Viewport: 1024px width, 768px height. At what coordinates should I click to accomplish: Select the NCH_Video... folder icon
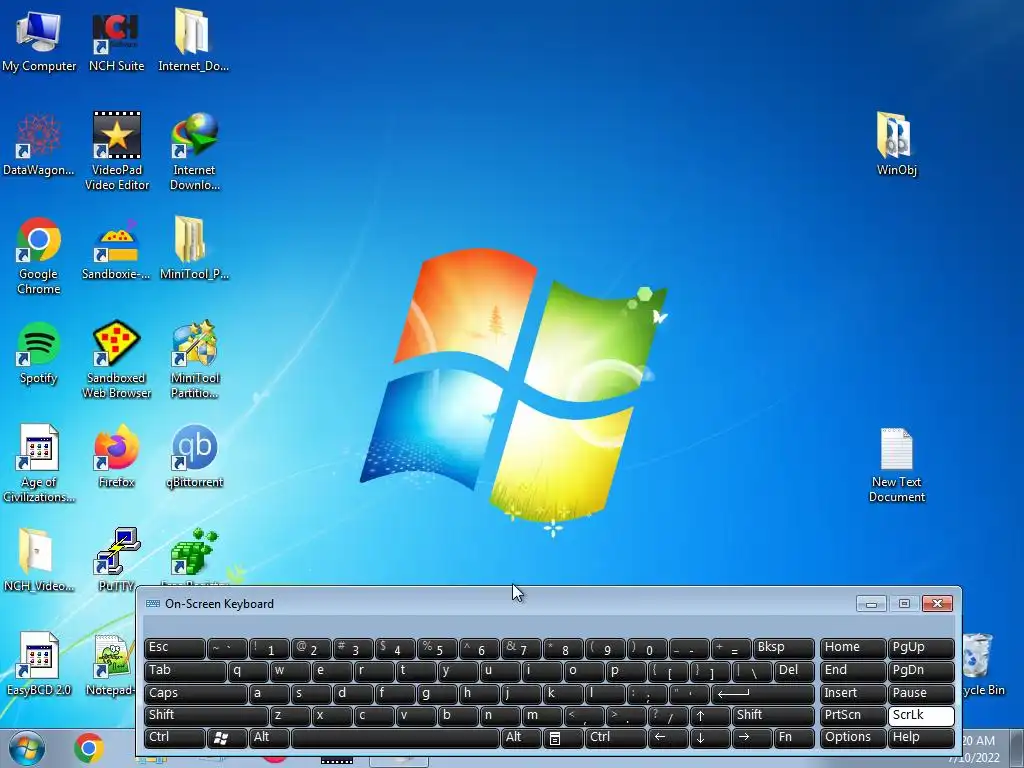pos(39,560)
